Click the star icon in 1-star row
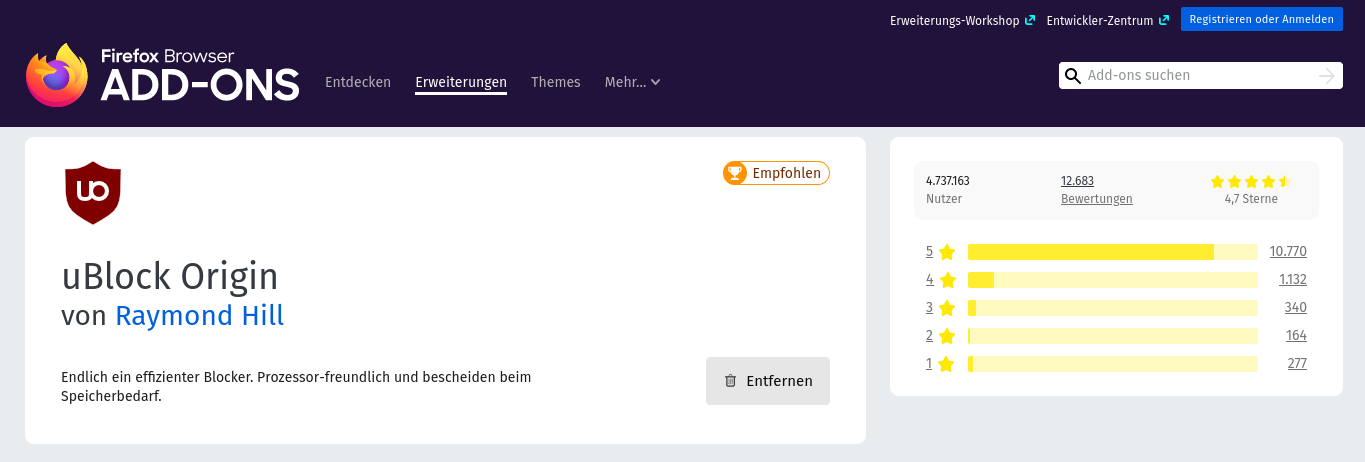 [947, 364]
